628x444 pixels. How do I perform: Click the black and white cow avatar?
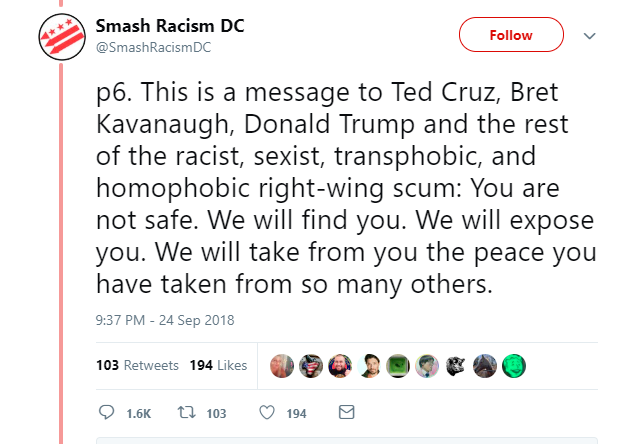tap(456, 366)
